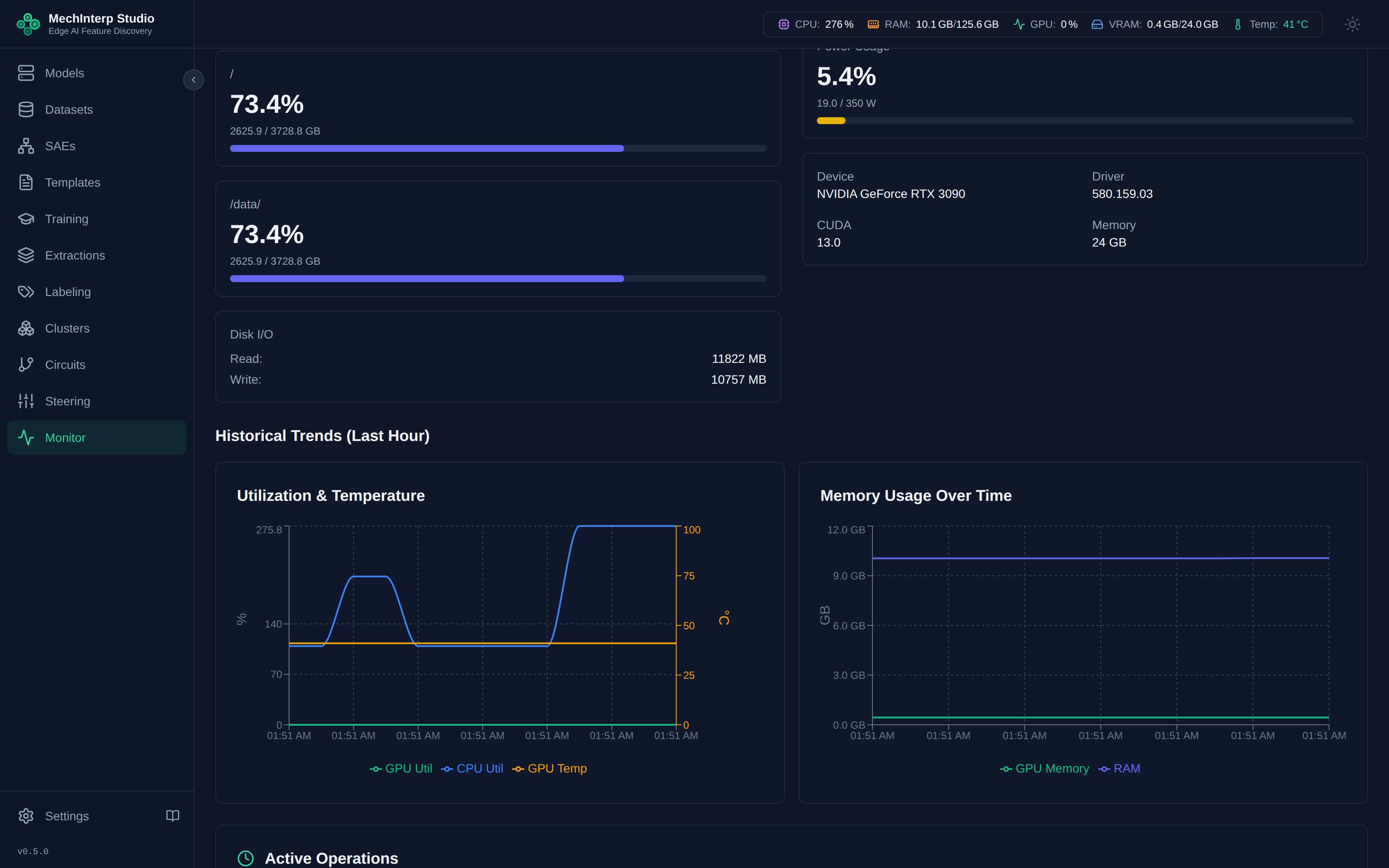Open the Labeling tags icon
The height and width of the screenshot is (868, 1389).
(x=26, y=292)
